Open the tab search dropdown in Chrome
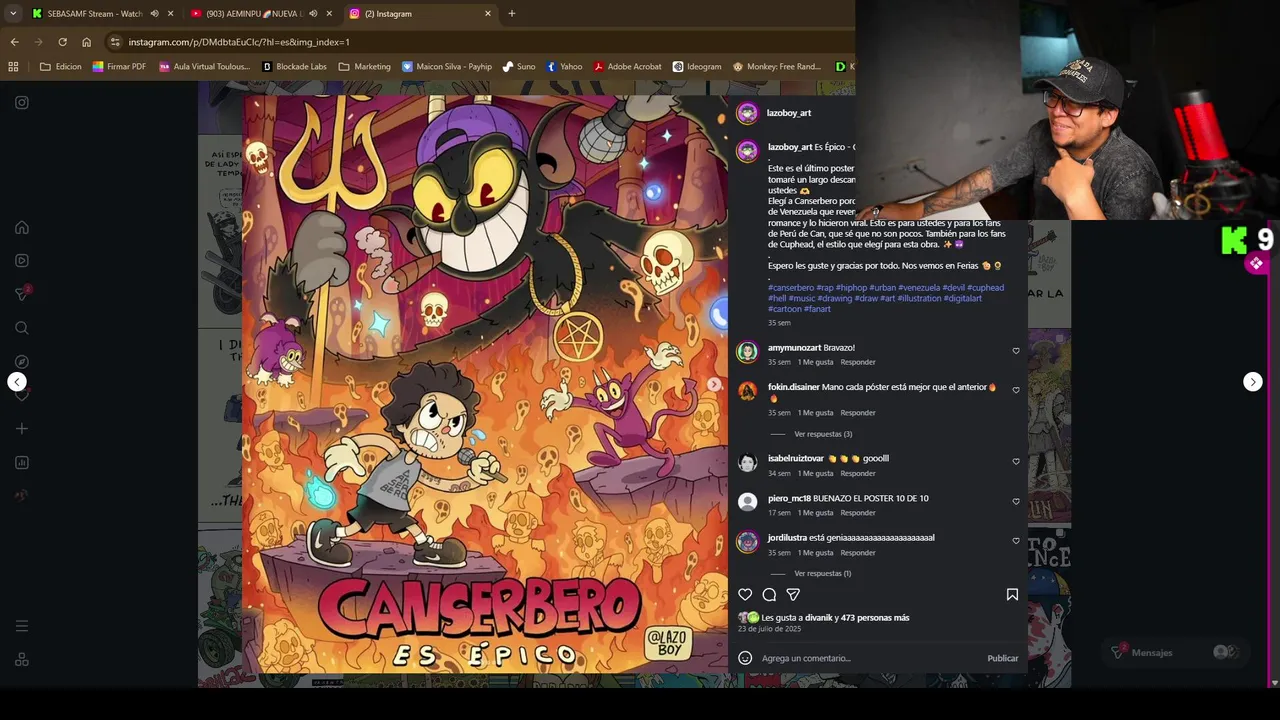Screen dimensions: 1280x720 click(x=13, y=13)
